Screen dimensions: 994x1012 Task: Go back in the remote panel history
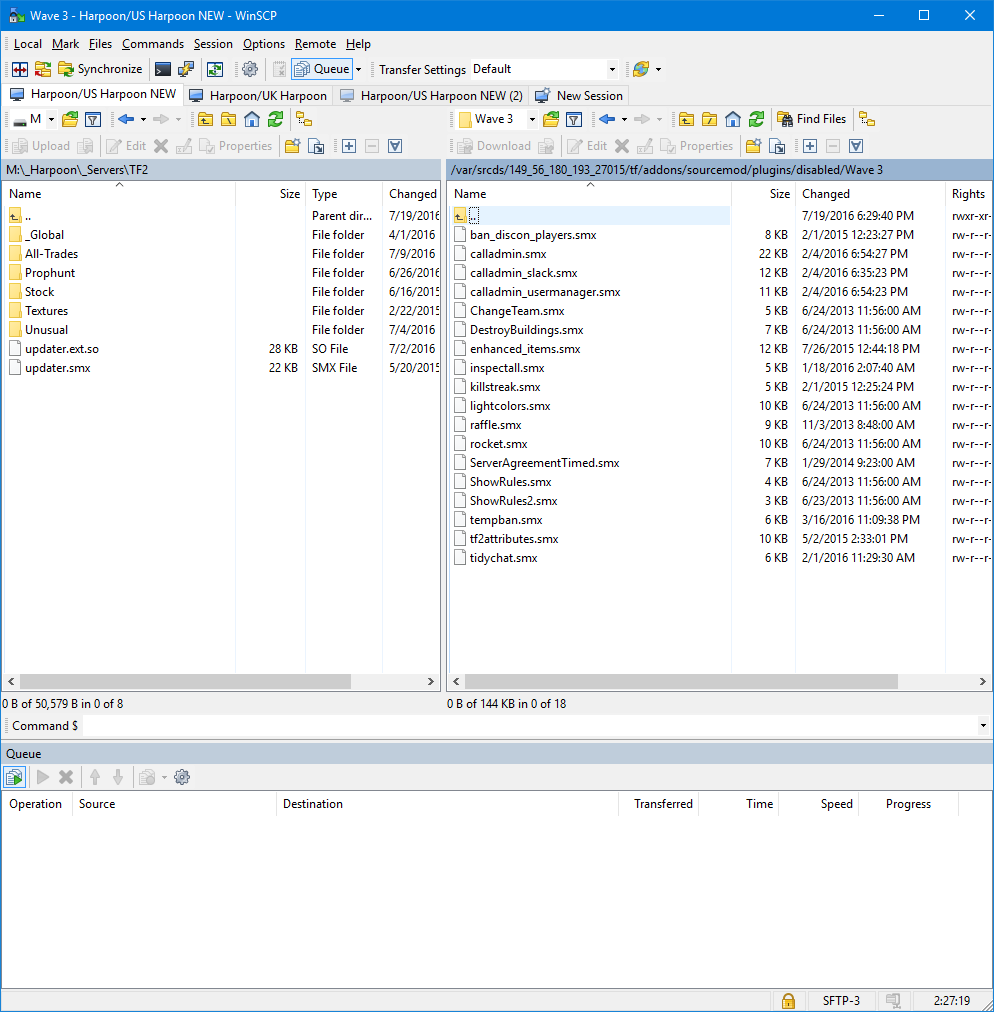[607, 119]
